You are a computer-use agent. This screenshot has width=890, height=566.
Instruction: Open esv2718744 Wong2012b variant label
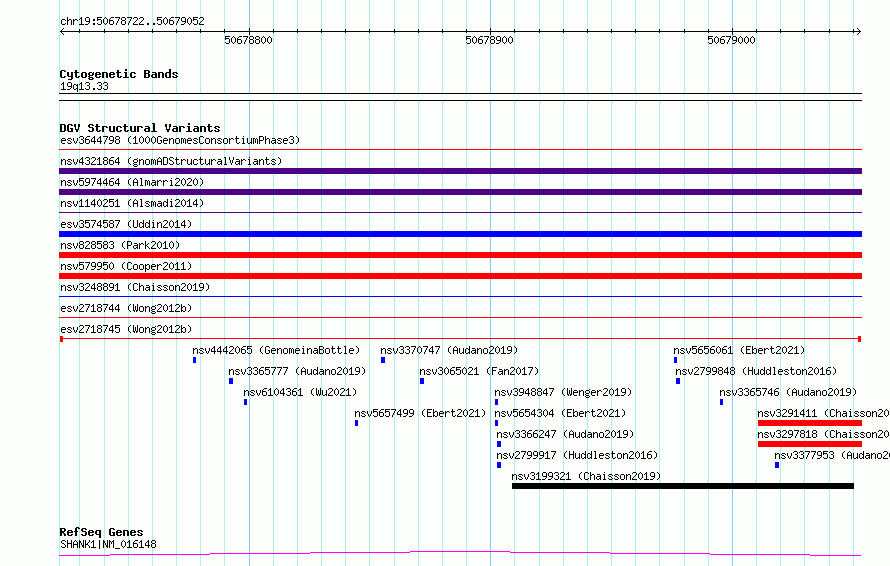point(126,308)
